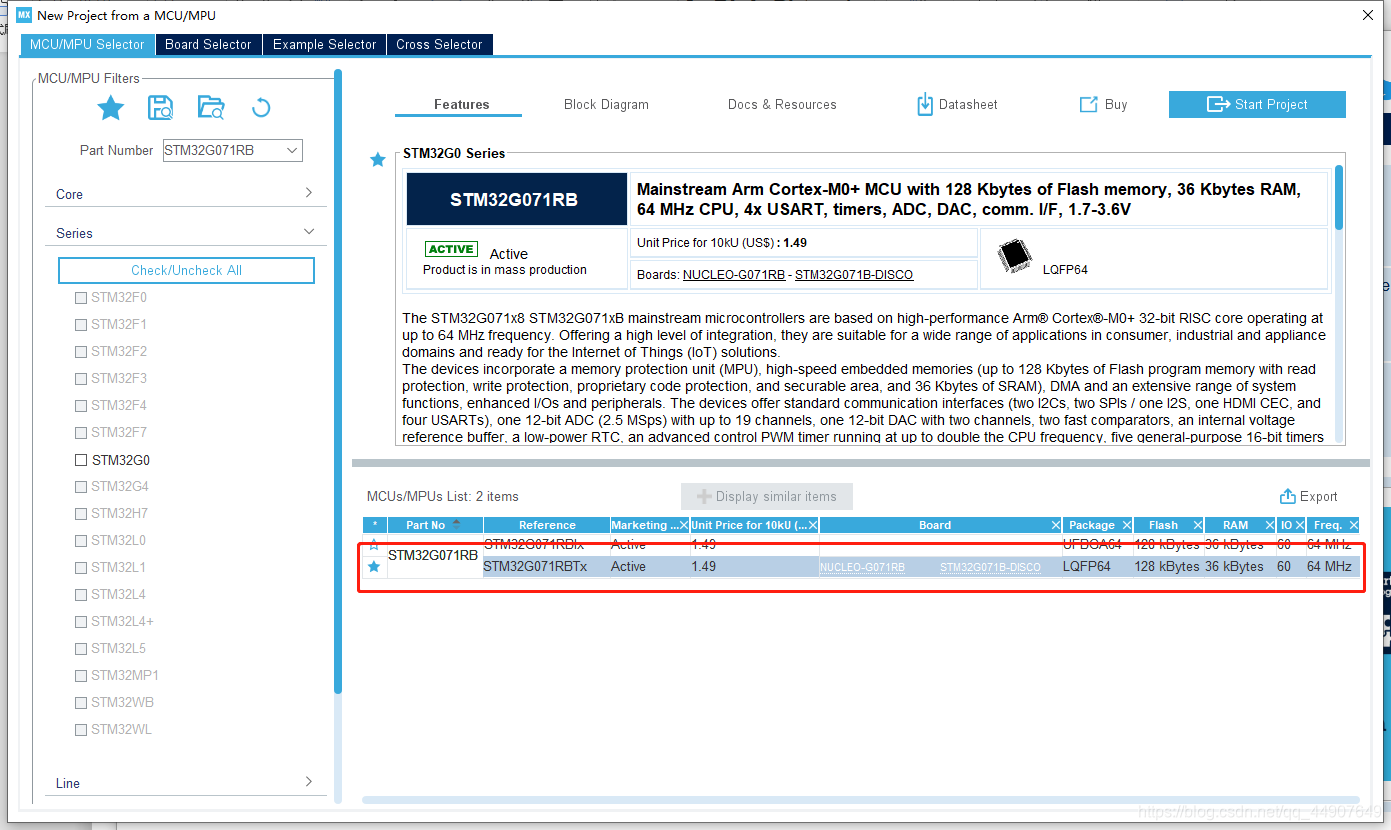This screenshot has height=830, width=1391.
Task: Remove the IO column via its X
Action: (1300, 525)
